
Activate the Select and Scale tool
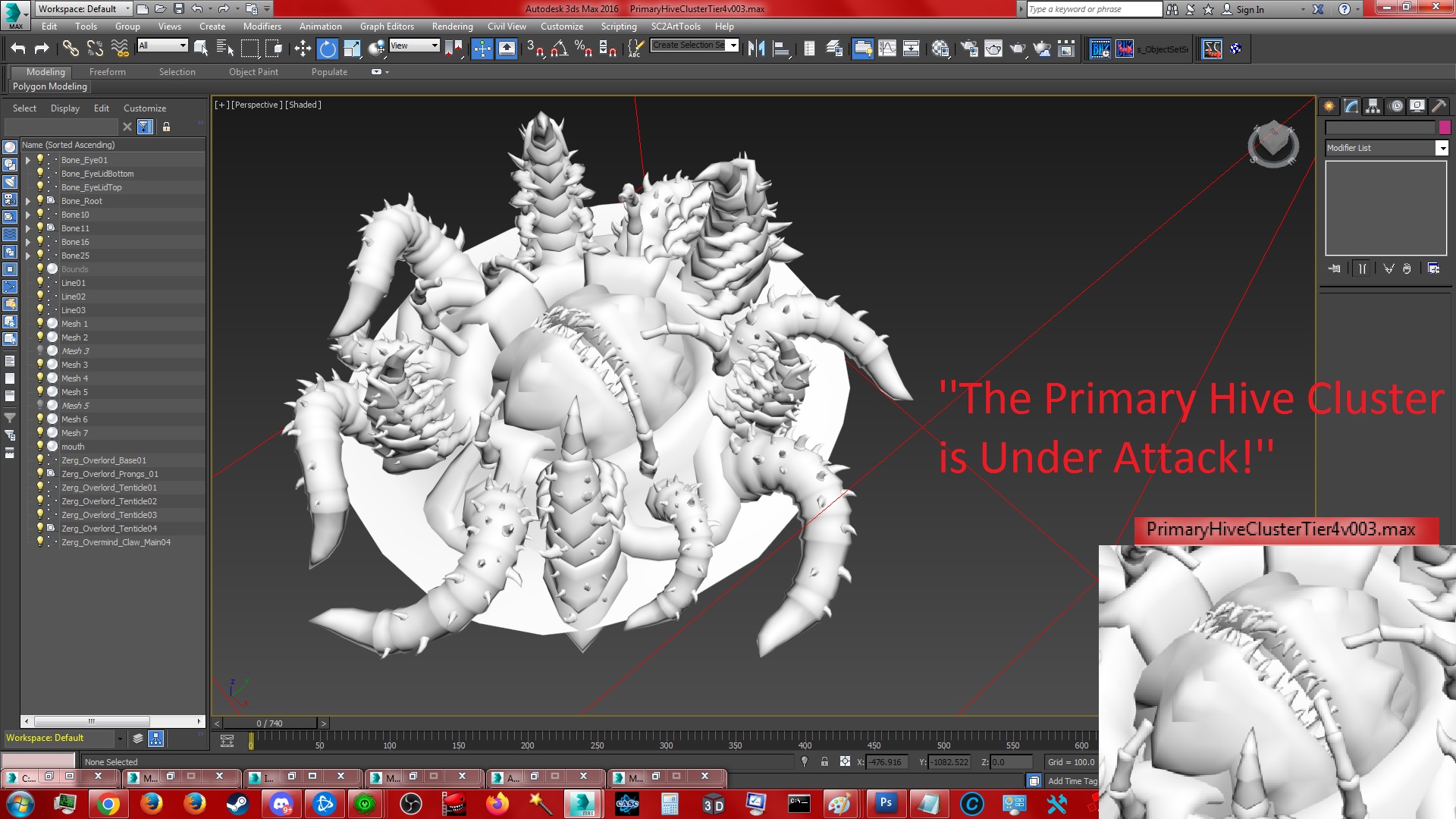click(352, 49)
